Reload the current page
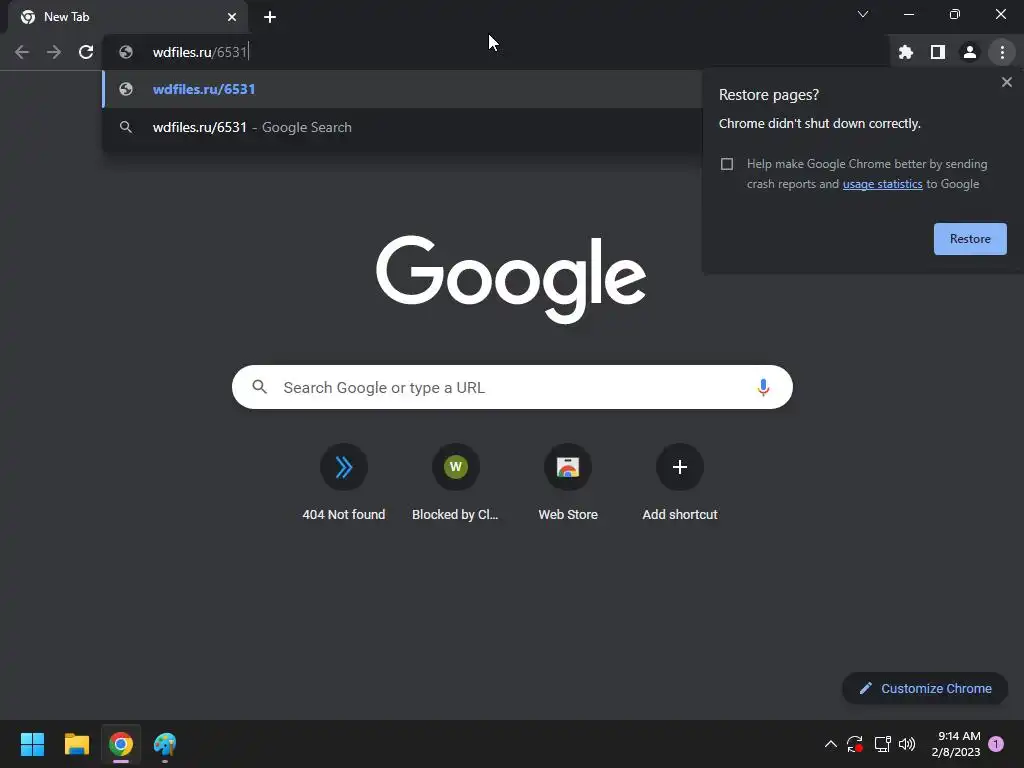 pos(86,52)
